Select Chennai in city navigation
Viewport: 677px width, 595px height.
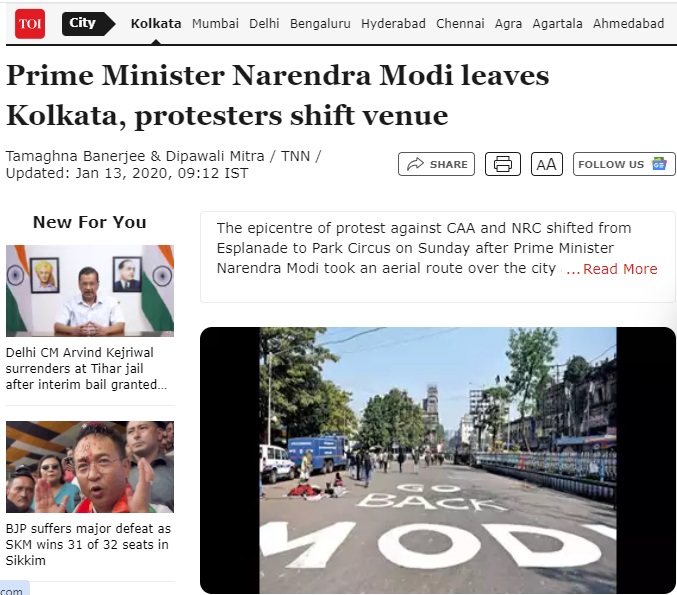[x=460, y=23]
